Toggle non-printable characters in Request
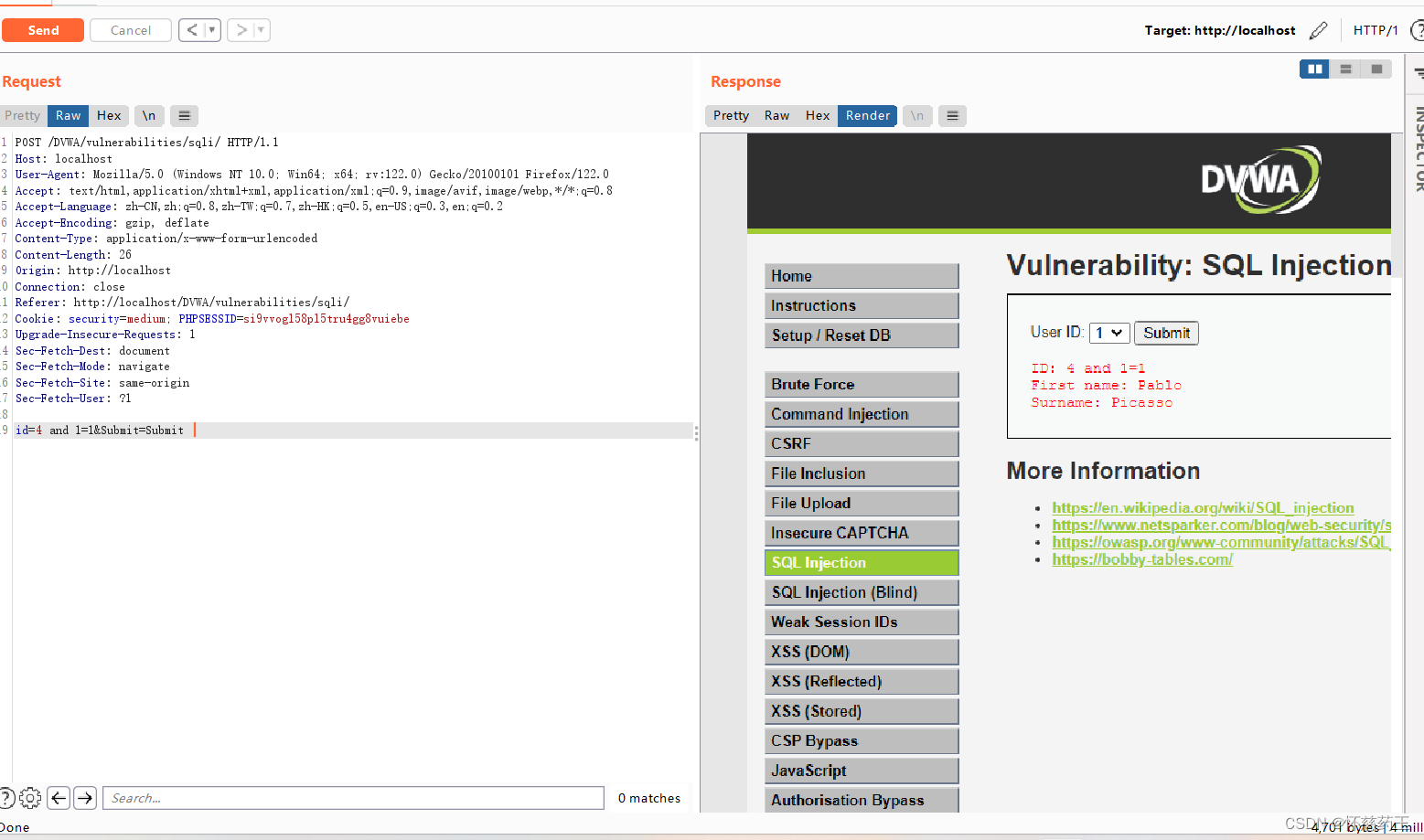1424x840 pixels. tap(149, 115)
